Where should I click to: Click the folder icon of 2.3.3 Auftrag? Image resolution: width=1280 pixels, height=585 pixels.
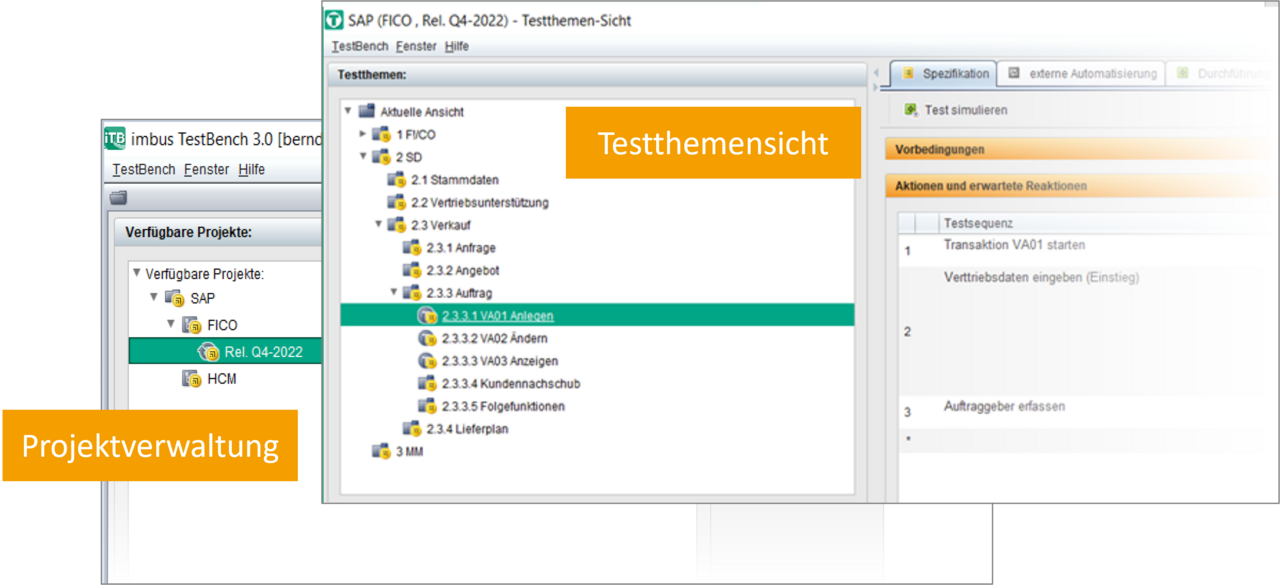click(412, 293)
